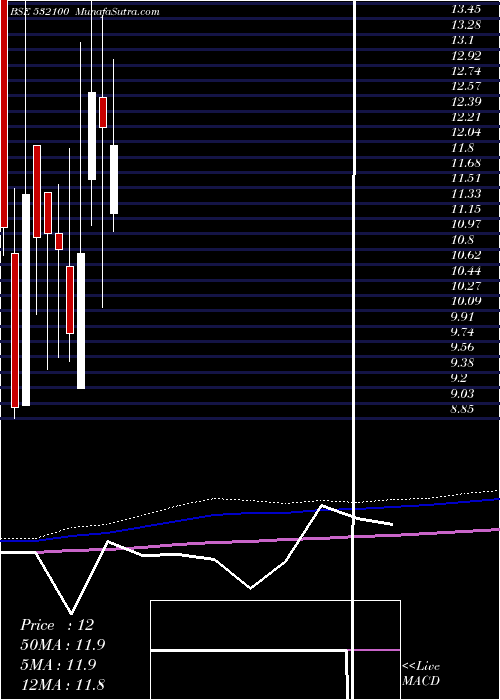Image resolution: width=500 pixels, height=700 pixels.
Task: Click the 11.15 price axis label
Action: (467, 209)
